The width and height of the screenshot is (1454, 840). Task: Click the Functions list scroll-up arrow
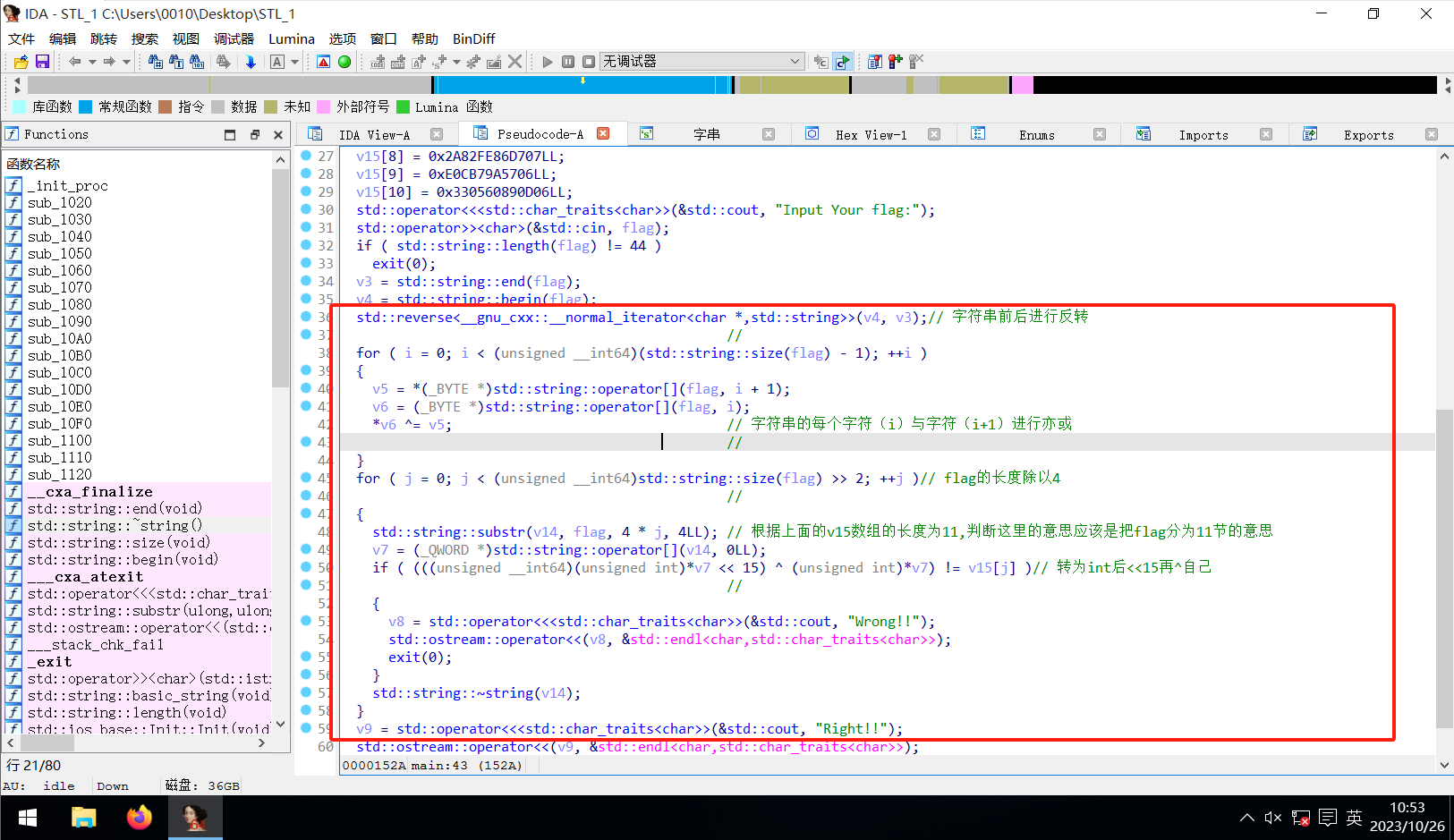tap(281, 160)
